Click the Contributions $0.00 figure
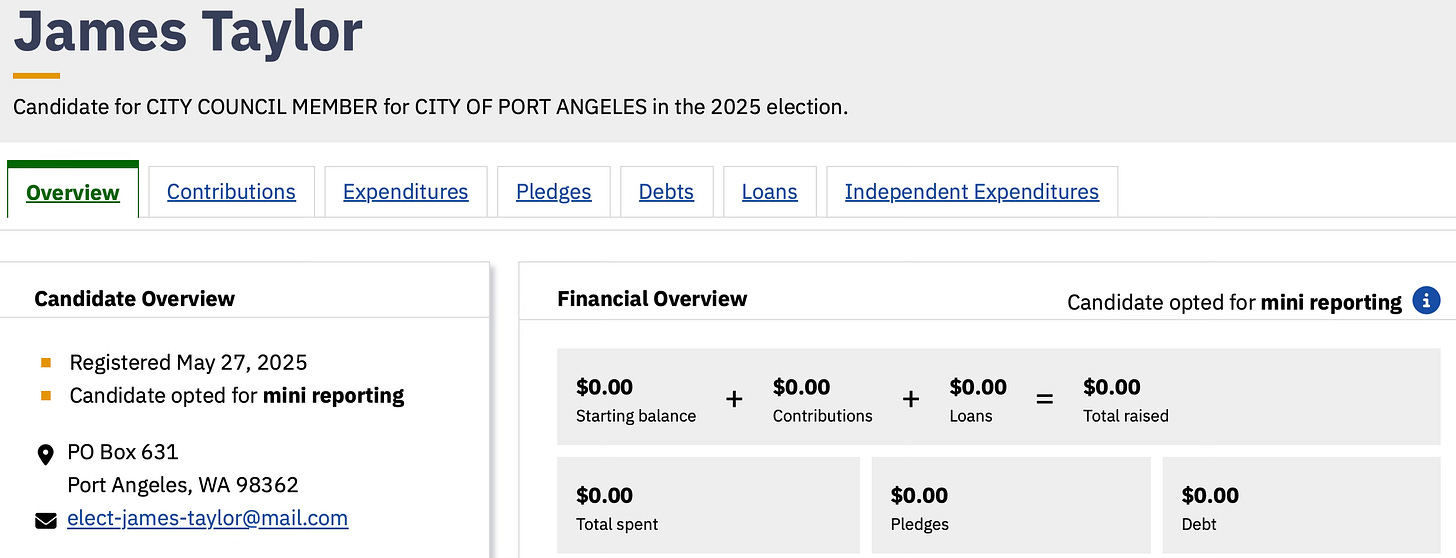The height and width of the screenshot is (558, 1456). [x=802, y=387]
